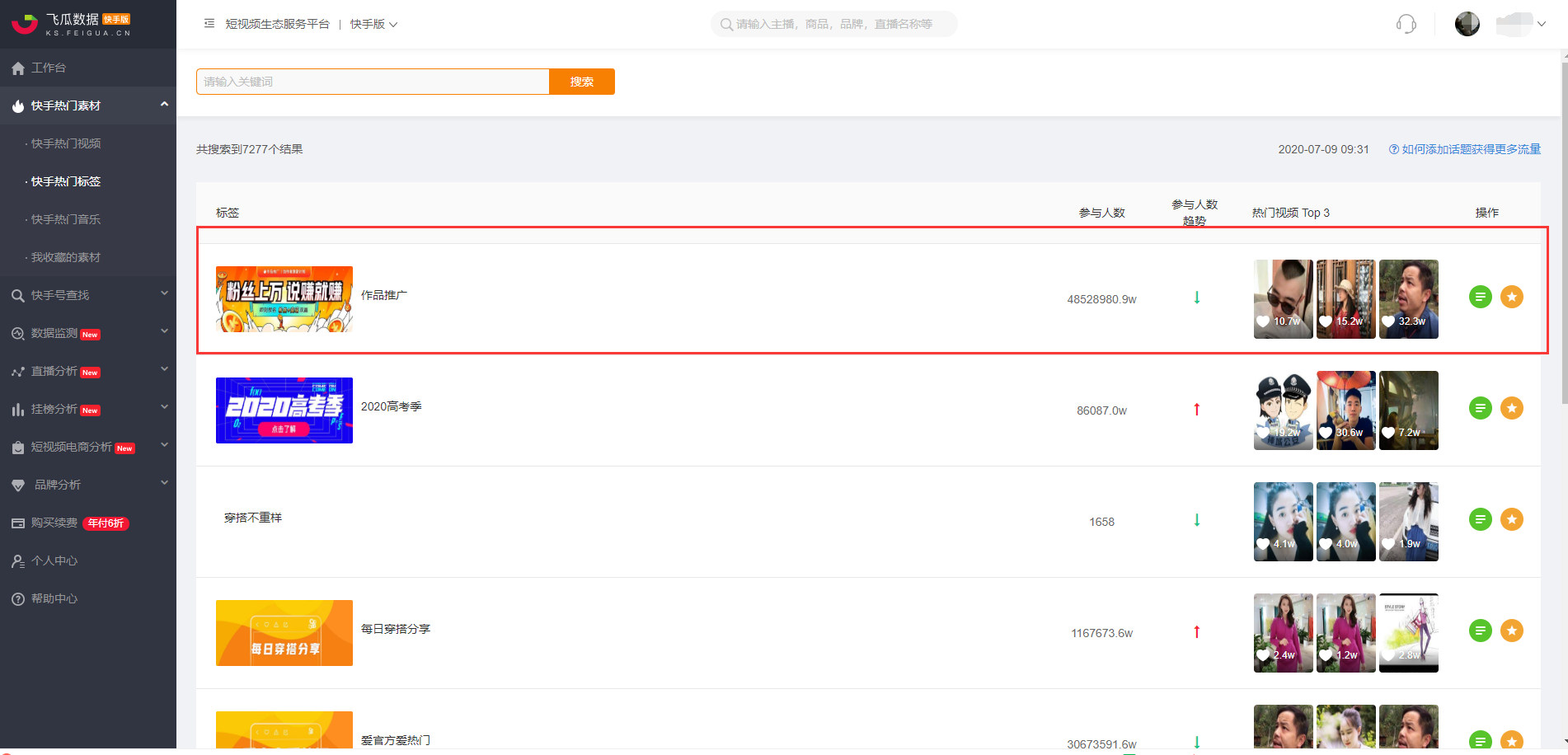This screenshot has height=755, width=1568.
Task: Click the sidebar collapse hamburger icon
Action: tap(209, 24)
